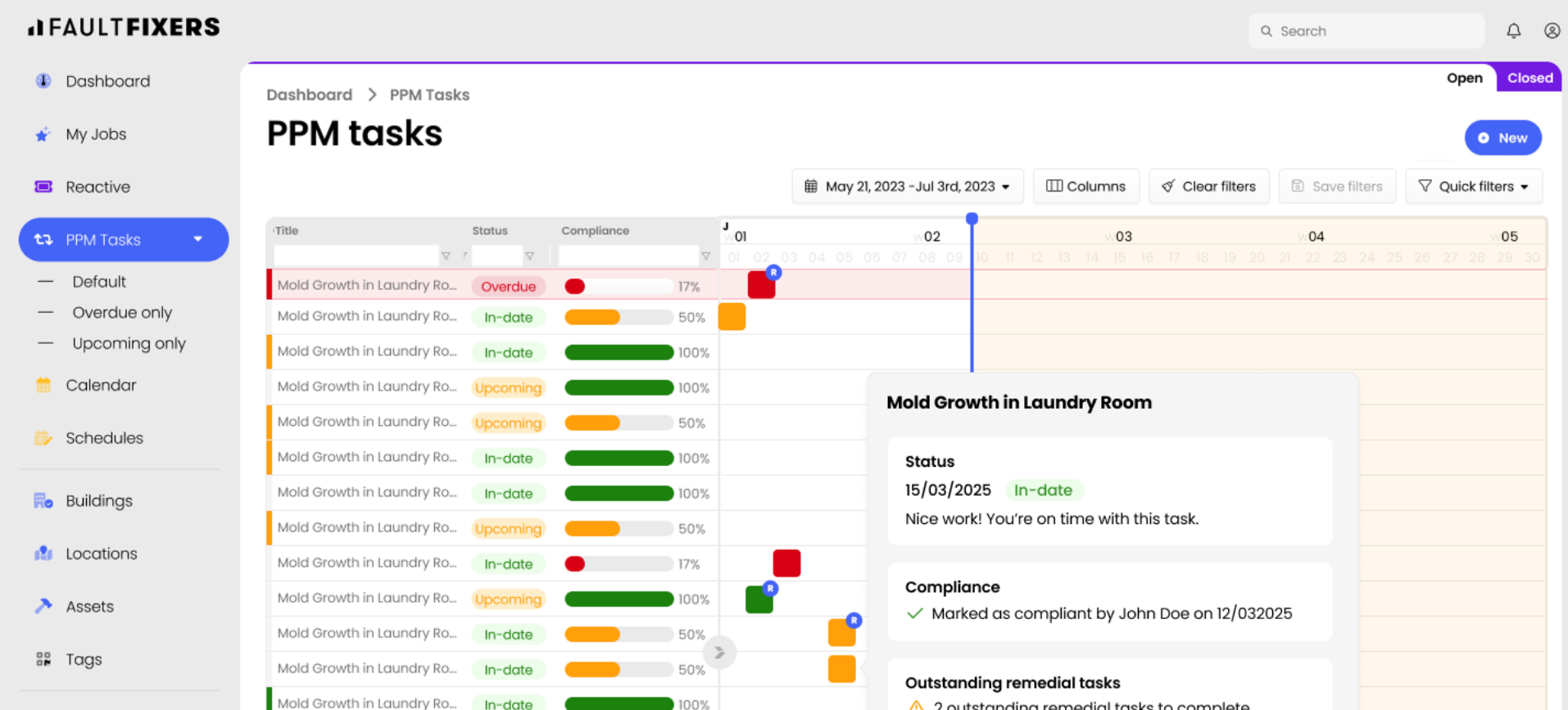The height and width of the screenshot is (710, 1568).
Task: Click the green compliant checkmark icon
Action: pos(915,613)
